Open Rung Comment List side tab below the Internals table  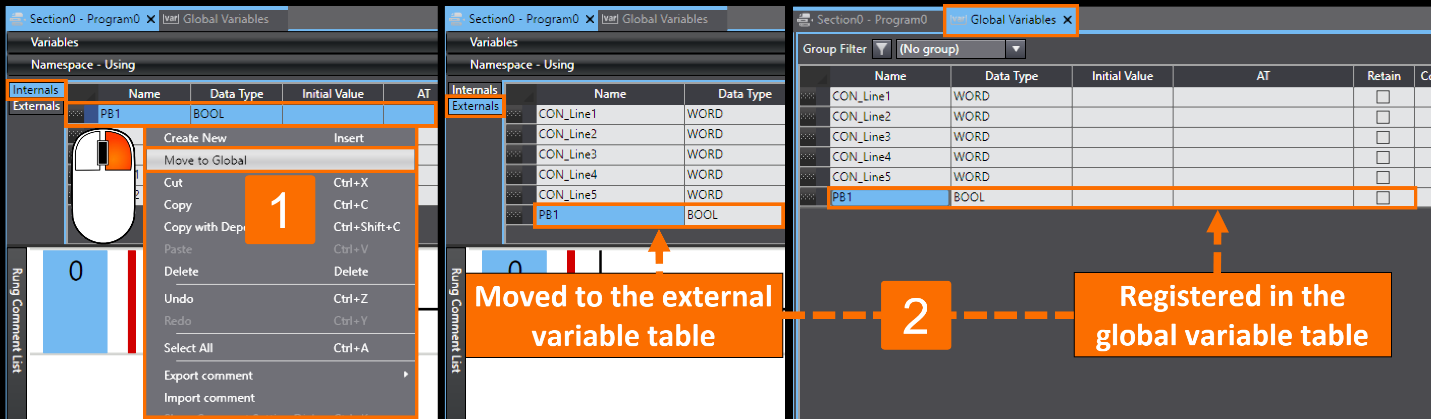(x=16, y=320)
